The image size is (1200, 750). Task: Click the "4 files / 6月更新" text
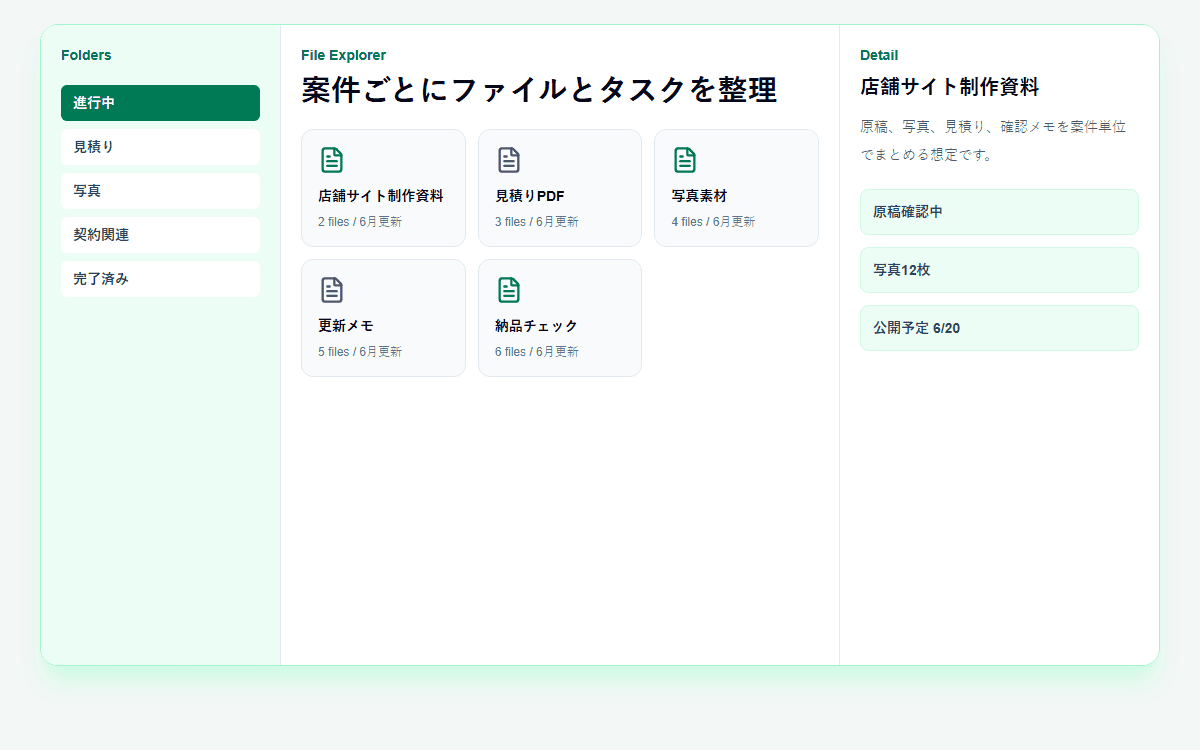tap(713, 222)
